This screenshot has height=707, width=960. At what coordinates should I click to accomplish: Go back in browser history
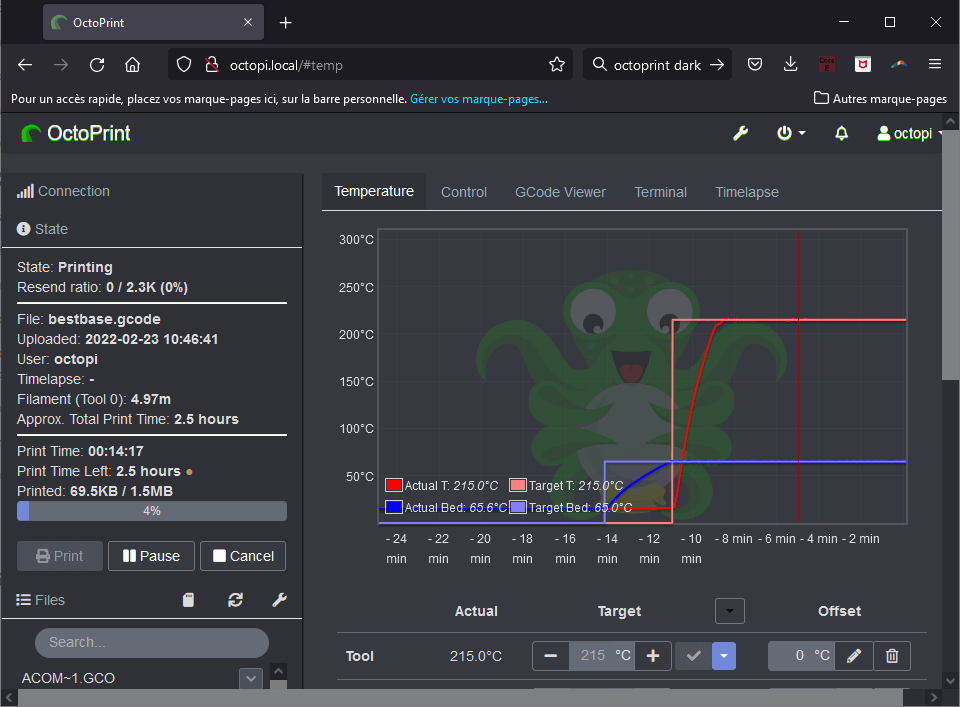(25, 65)
